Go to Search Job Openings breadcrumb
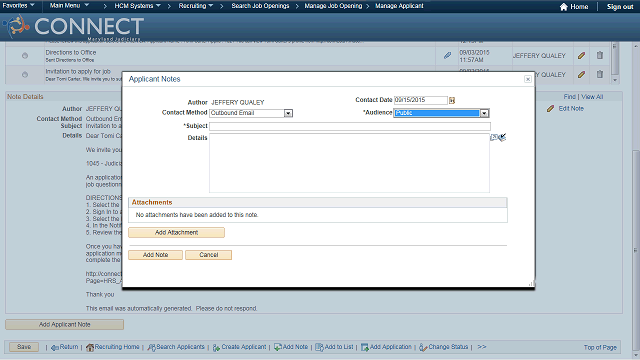Screen dimensions: 640x360 click(x=260, y=6)
